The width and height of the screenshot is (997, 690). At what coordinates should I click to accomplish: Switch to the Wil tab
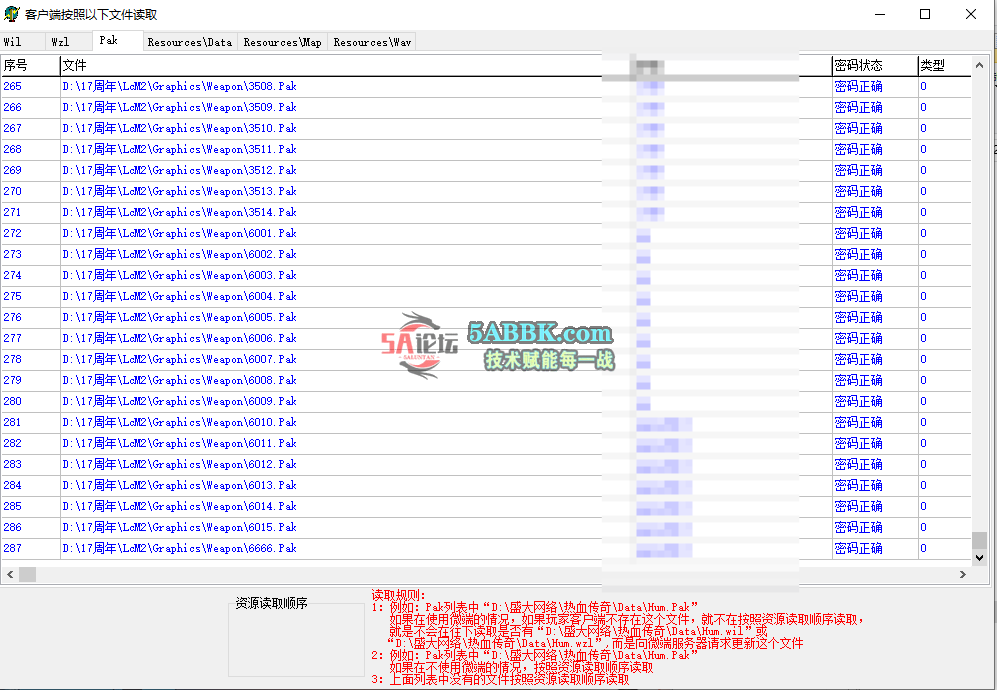point(23,42)
